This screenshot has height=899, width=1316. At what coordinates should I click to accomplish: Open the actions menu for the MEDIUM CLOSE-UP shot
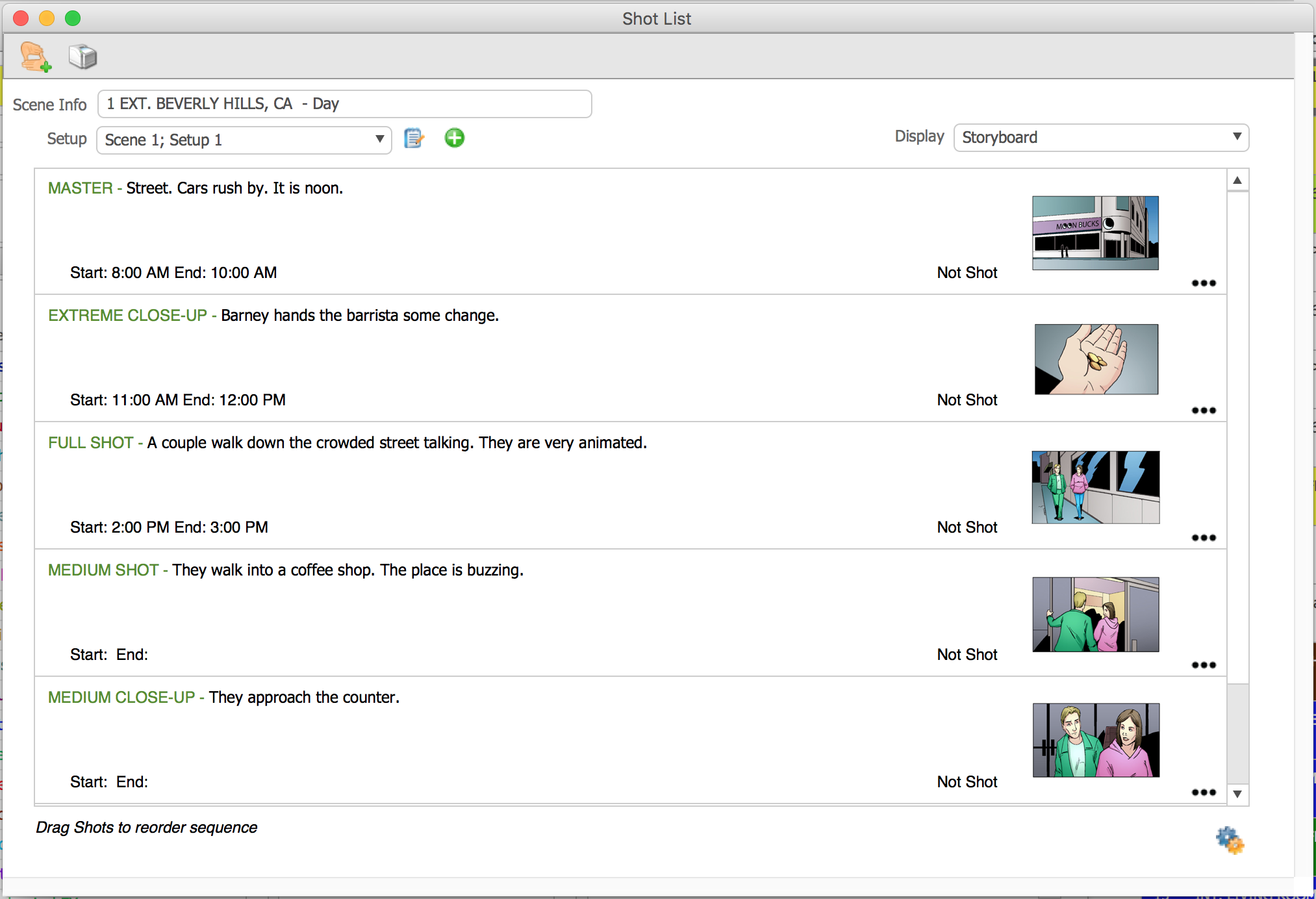1204,792
